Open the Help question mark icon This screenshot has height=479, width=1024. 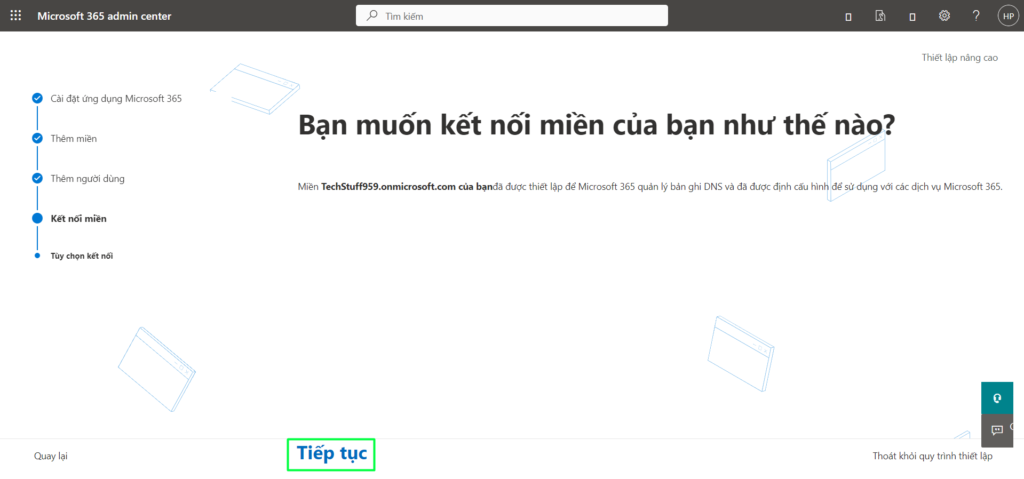[975, 16]
